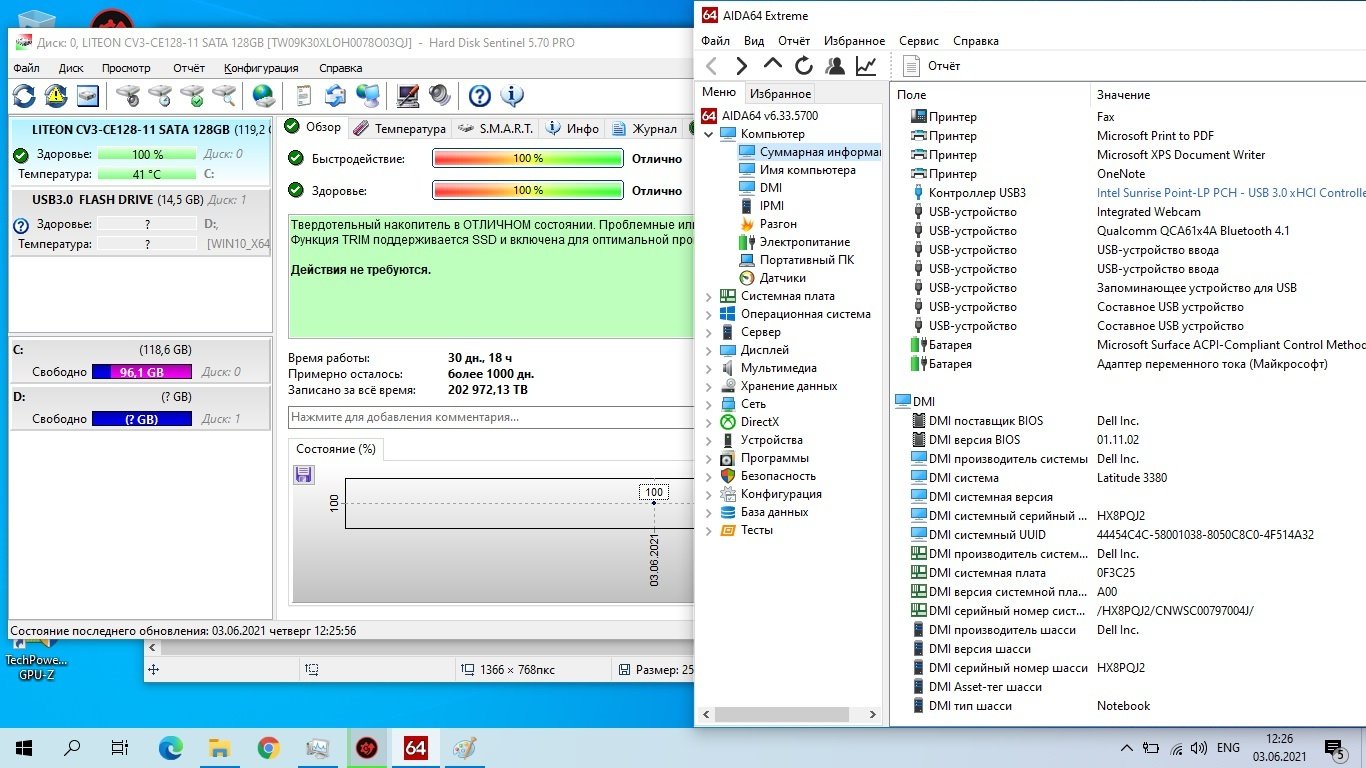Click the AIDA64 chart graph icon
This screenshot has height=768, width=1366.
point(866,66)
